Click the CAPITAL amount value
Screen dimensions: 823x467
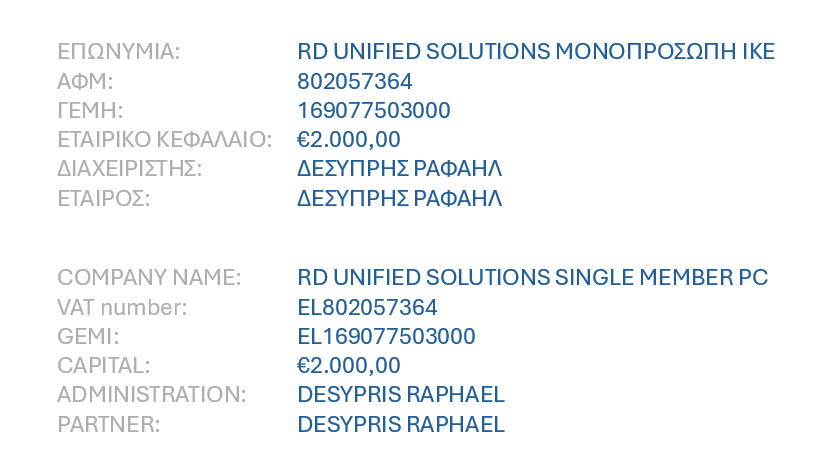[x=349, y=365]
